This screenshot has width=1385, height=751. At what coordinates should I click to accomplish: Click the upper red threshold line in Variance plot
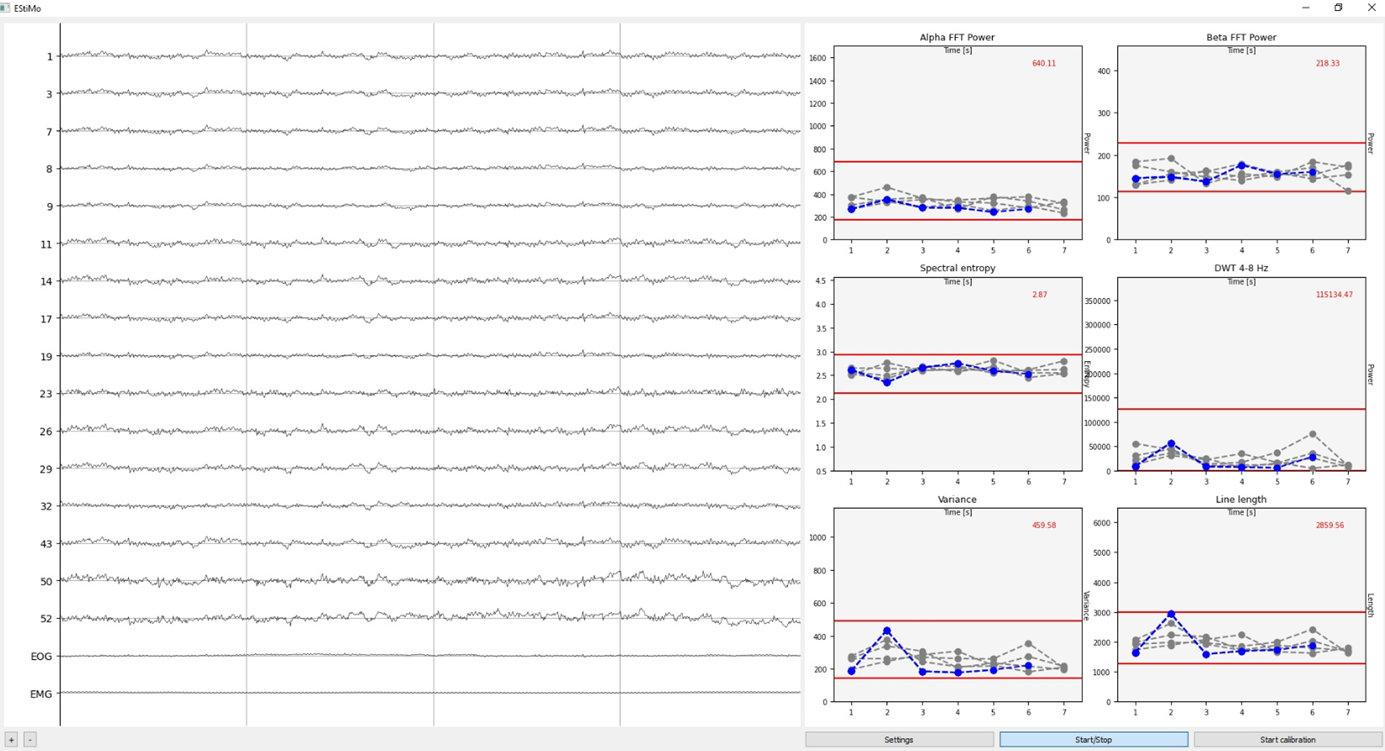(957, 621)
